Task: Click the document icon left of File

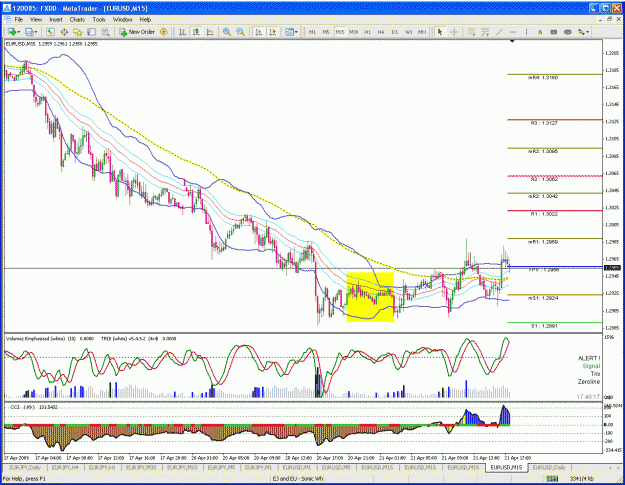Action: tap(8, 19)
